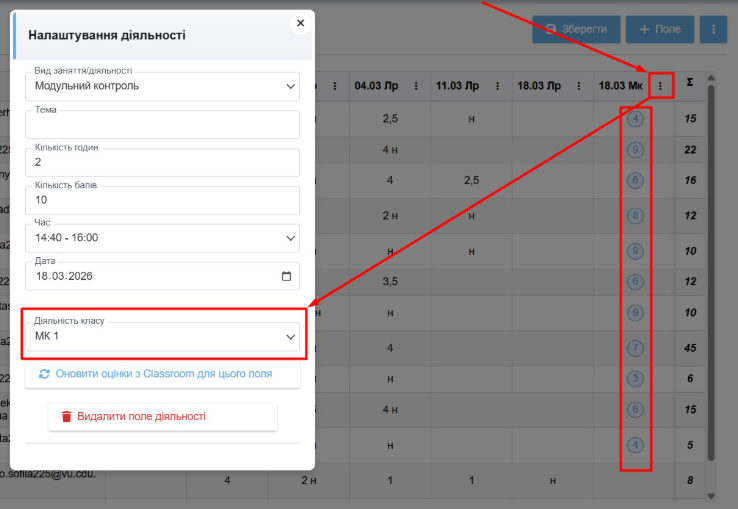The height and width of the screenshot is (509, 738).
Task: Open the three-dot menu next to Поле button
Action: tap(713, 29)
